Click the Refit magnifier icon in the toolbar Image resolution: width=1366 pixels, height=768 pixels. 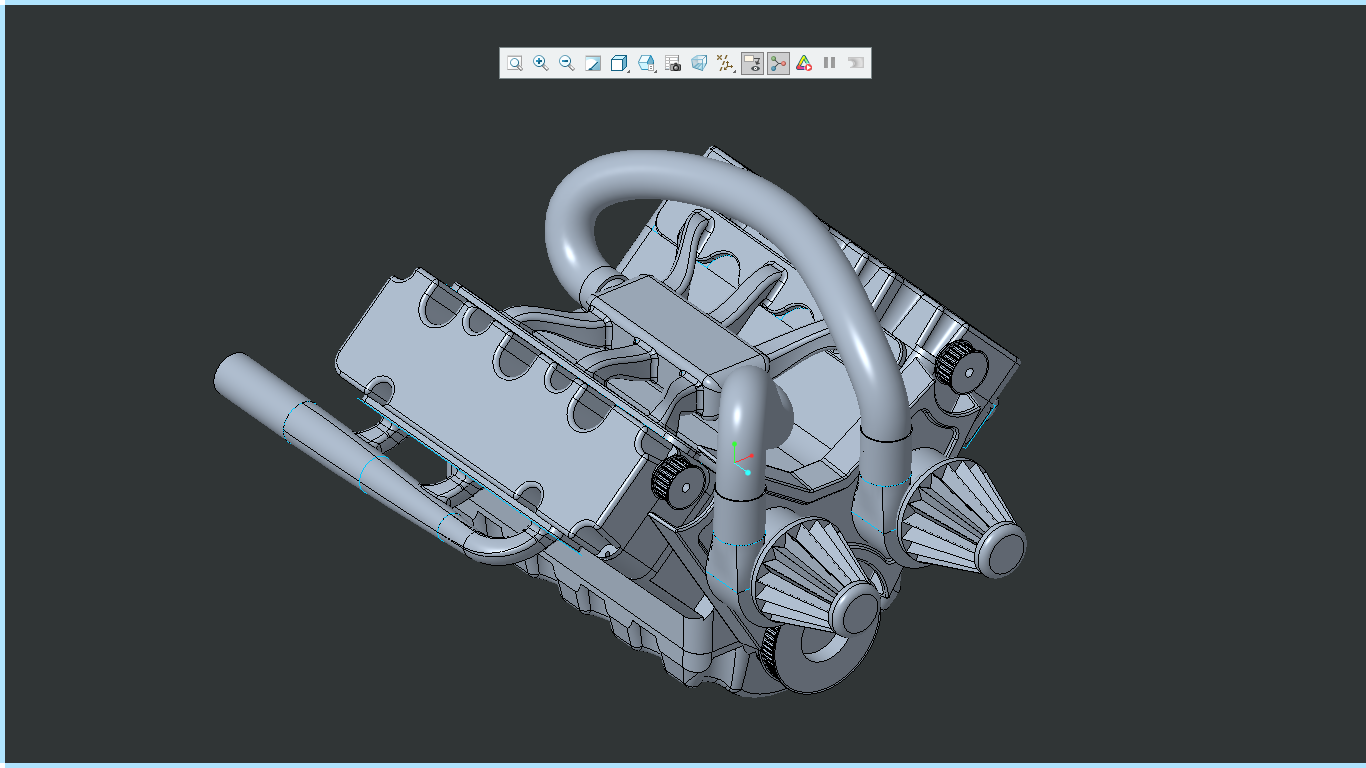point(514,63)
